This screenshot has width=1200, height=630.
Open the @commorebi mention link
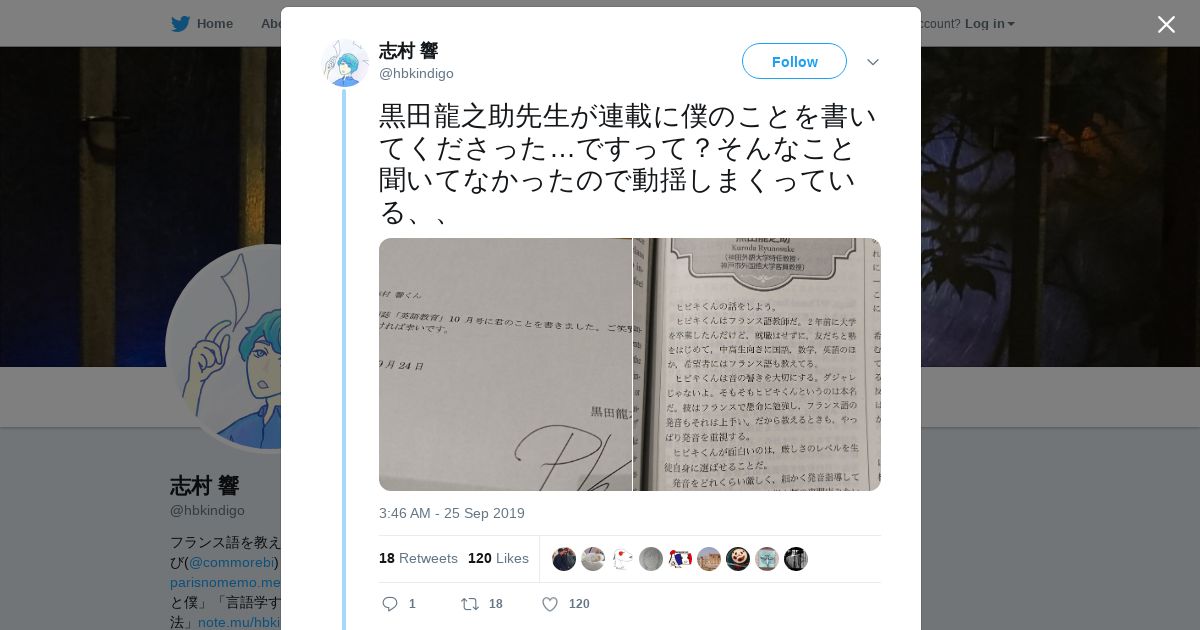[232, 562]
